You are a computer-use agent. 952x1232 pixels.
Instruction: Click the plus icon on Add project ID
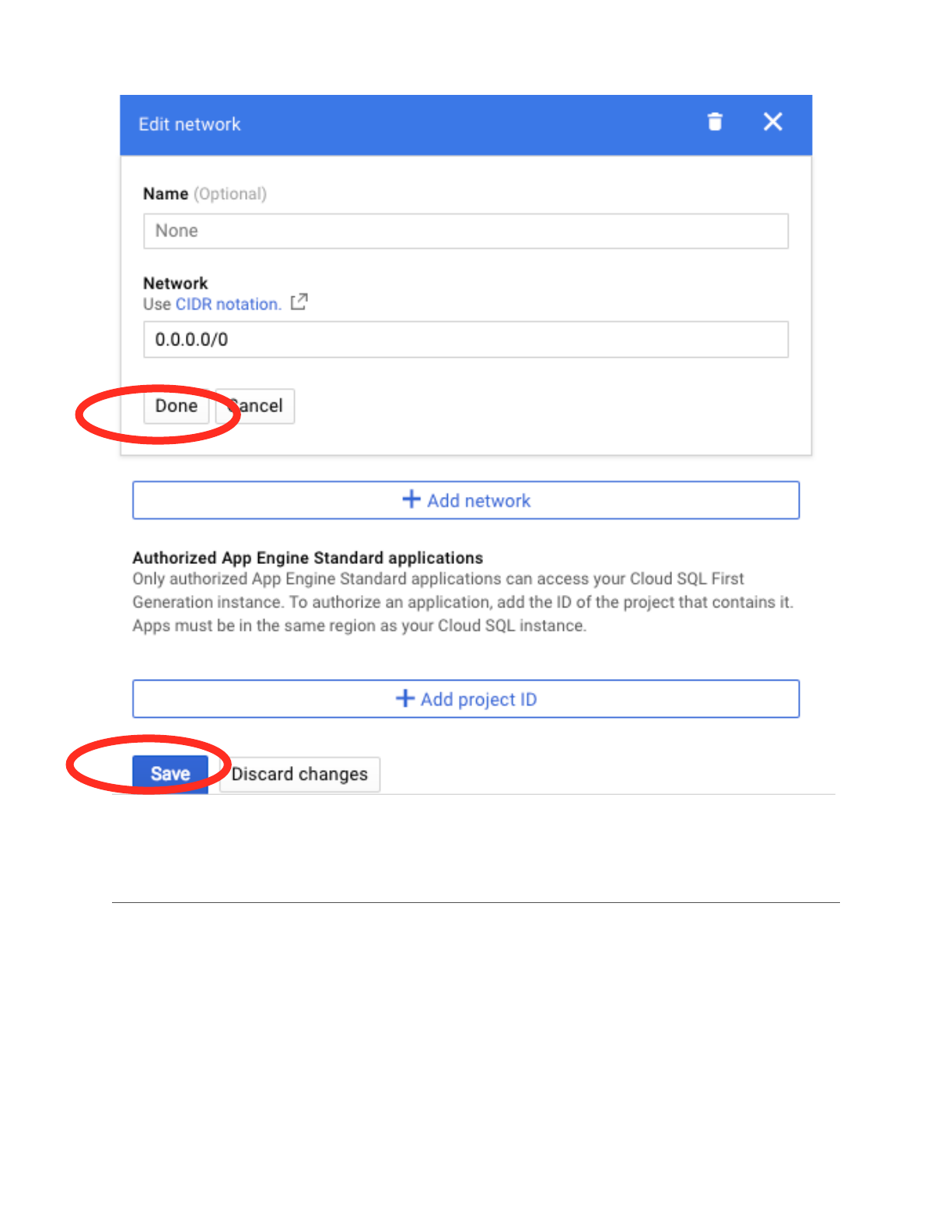point(405,698)
